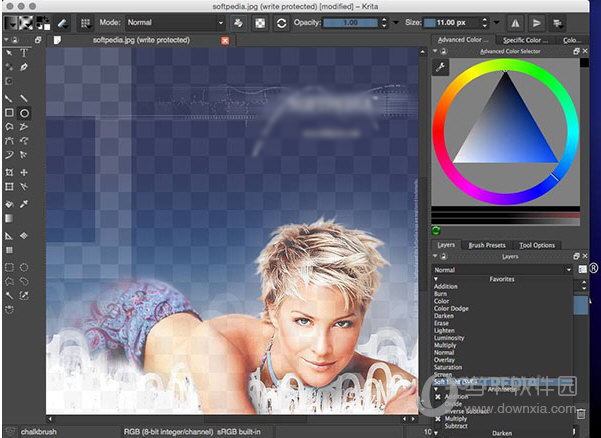Select the straight Line tool
Image resolution: width=601 pixels, height=438 pixels.
24,99
